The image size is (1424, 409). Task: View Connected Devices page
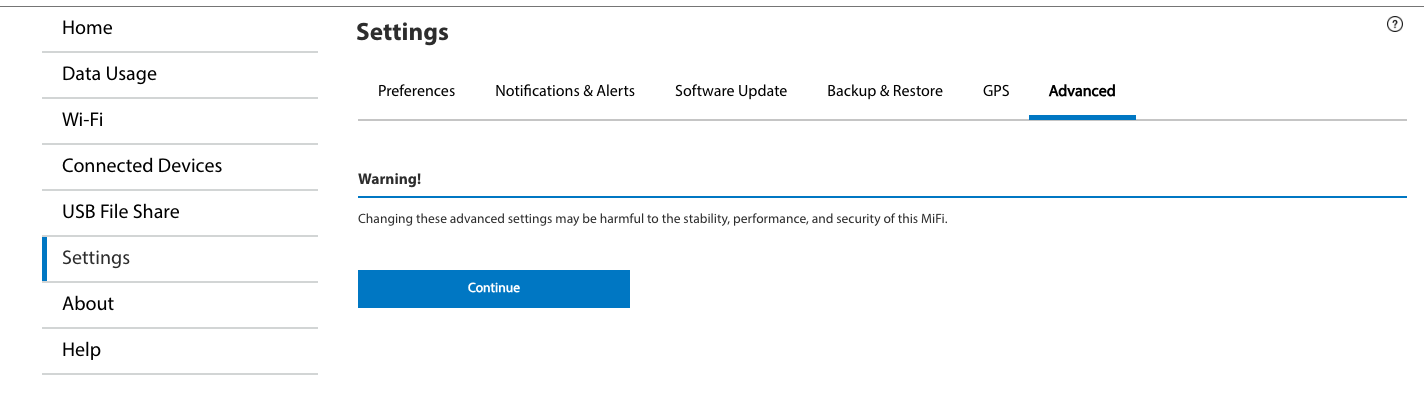pyautogui.click(x=180, y=166)
